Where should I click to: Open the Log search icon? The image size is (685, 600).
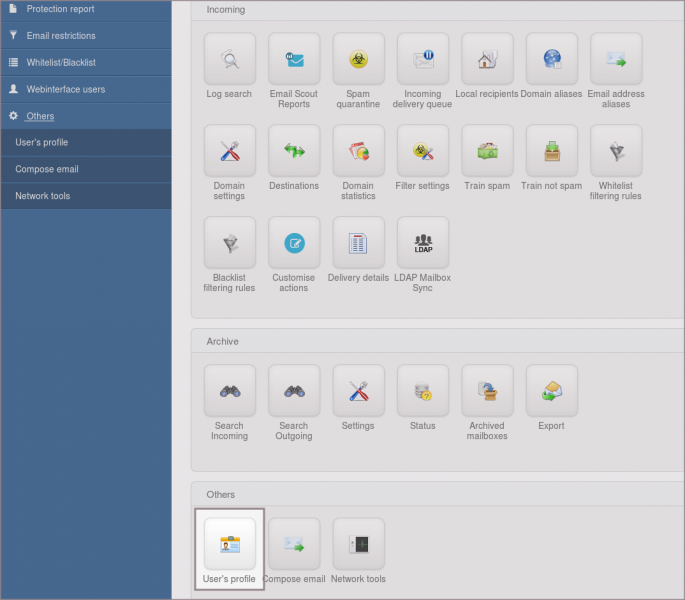click(x=230, y=59)
